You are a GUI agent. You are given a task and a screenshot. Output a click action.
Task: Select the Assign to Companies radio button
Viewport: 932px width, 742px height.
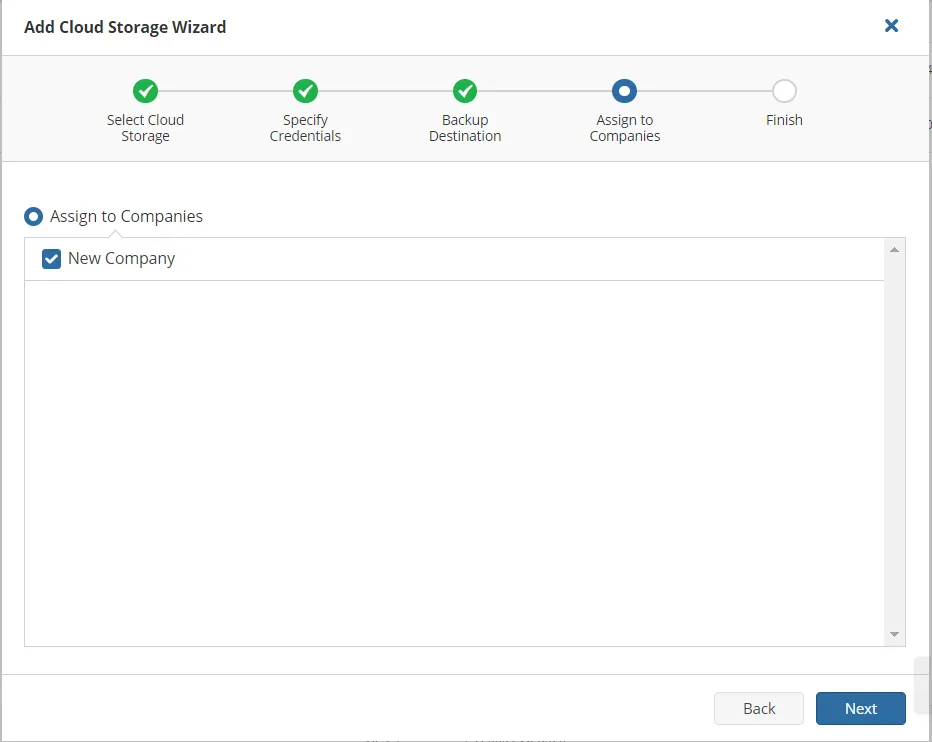pyautogui.click(x=33, y=216)
